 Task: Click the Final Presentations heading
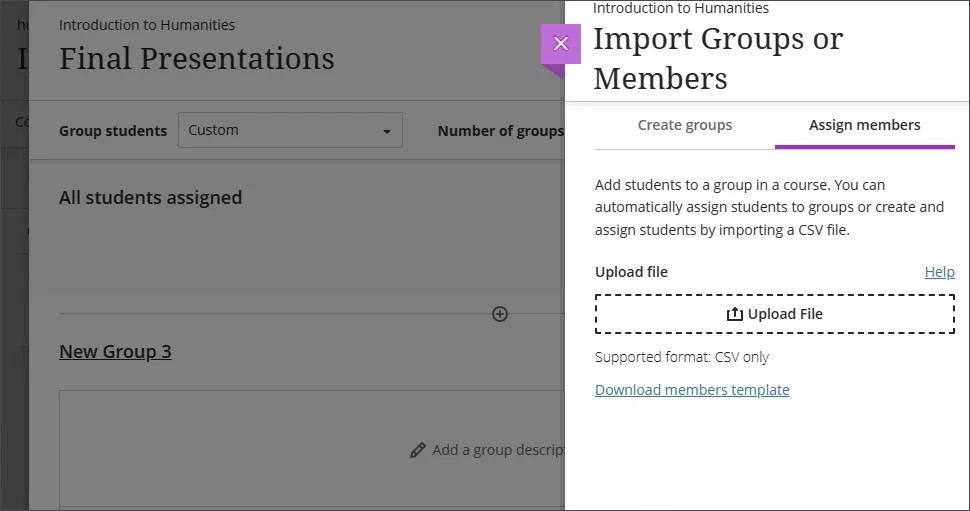pyautogui.click(x=196, y=59)
